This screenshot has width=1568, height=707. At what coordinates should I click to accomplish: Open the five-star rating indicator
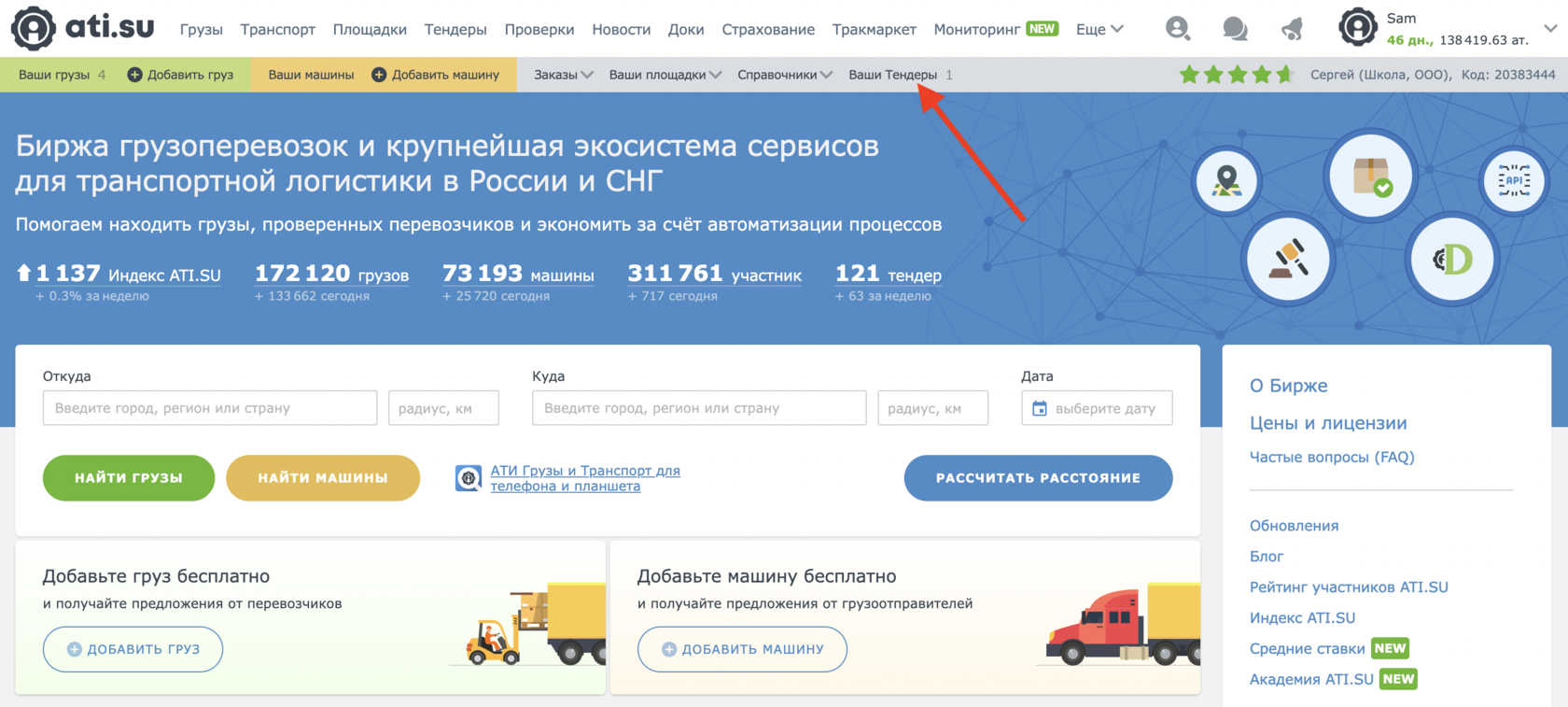[1236, 75]
